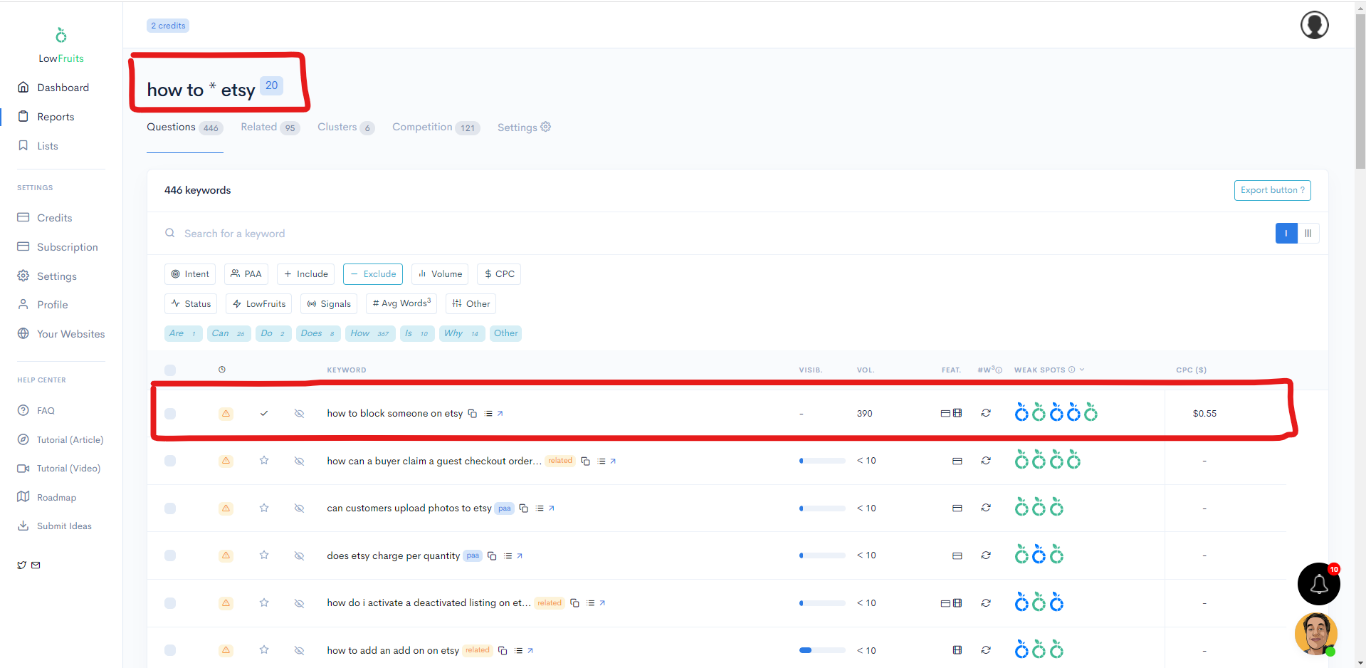Click the Export button
Image resolution: width=1366 pixels, height=668 pixels.
(1272, 190)
